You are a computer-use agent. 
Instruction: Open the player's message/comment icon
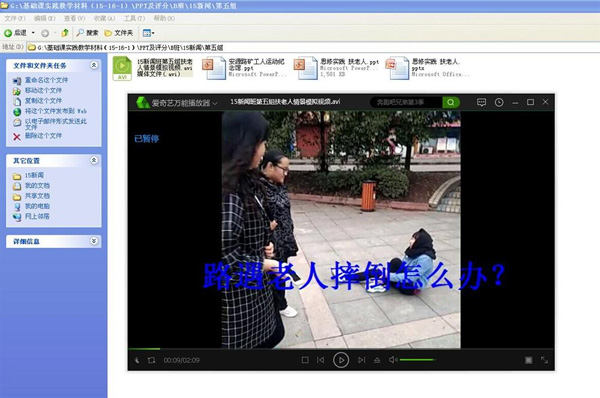point(481,102)
